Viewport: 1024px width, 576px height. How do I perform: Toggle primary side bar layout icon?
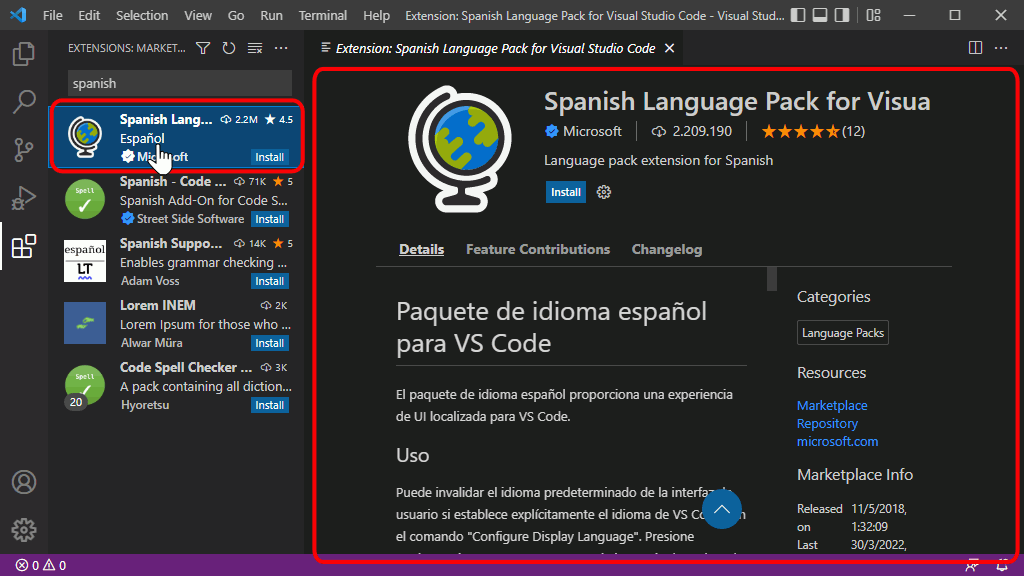pos(798,15)
